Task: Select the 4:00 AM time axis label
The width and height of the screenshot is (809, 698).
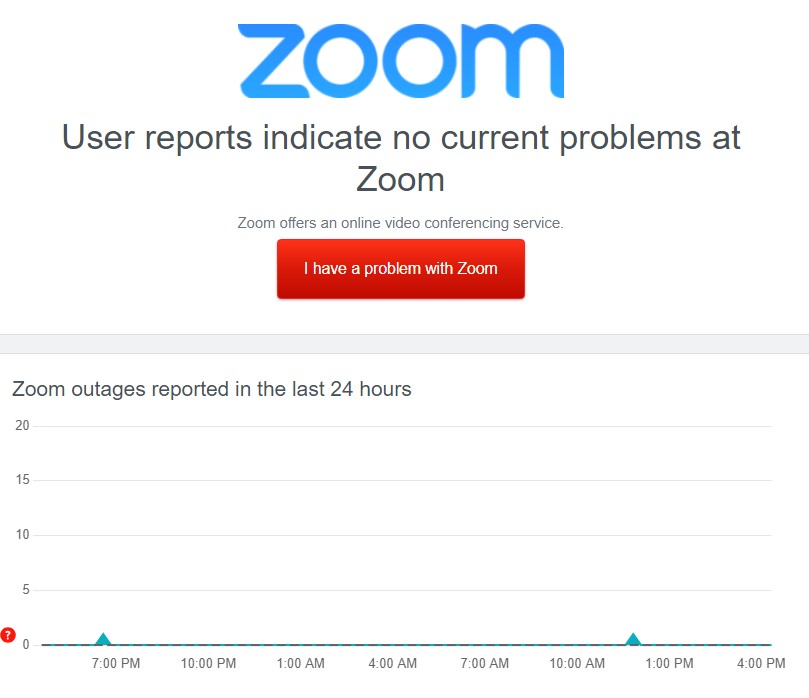Action: point(392,663)
